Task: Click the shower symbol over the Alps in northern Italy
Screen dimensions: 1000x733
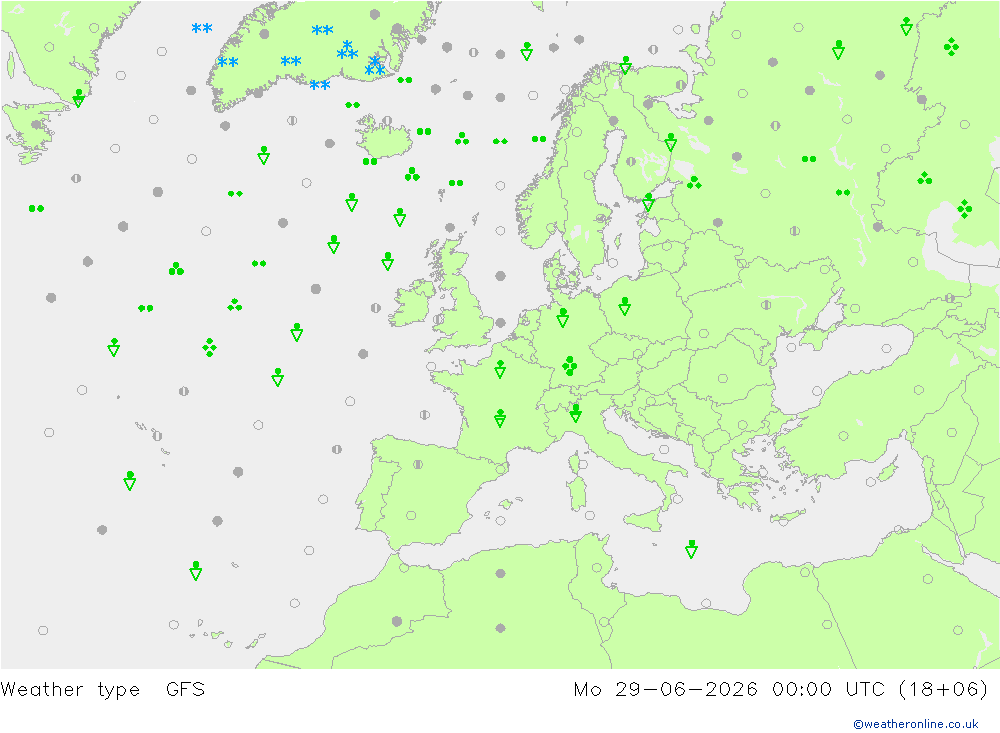Action: 575,413
